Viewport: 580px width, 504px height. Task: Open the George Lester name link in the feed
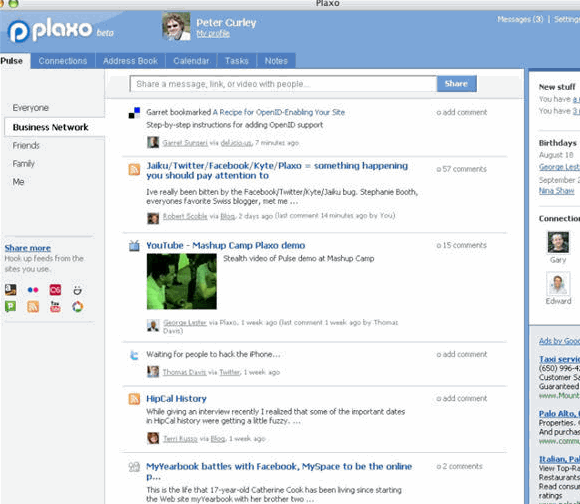pyautogui.click(x=185, y=322)
